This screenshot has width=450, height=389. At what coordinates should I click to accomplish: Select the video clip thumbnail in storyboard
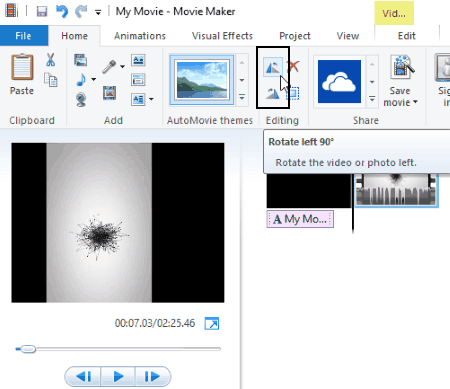point(396,190)
